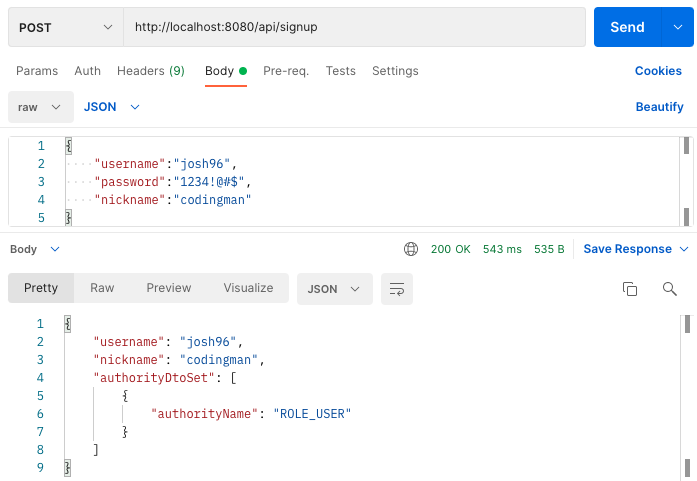Select the Pretty response view

coord(41,288)
